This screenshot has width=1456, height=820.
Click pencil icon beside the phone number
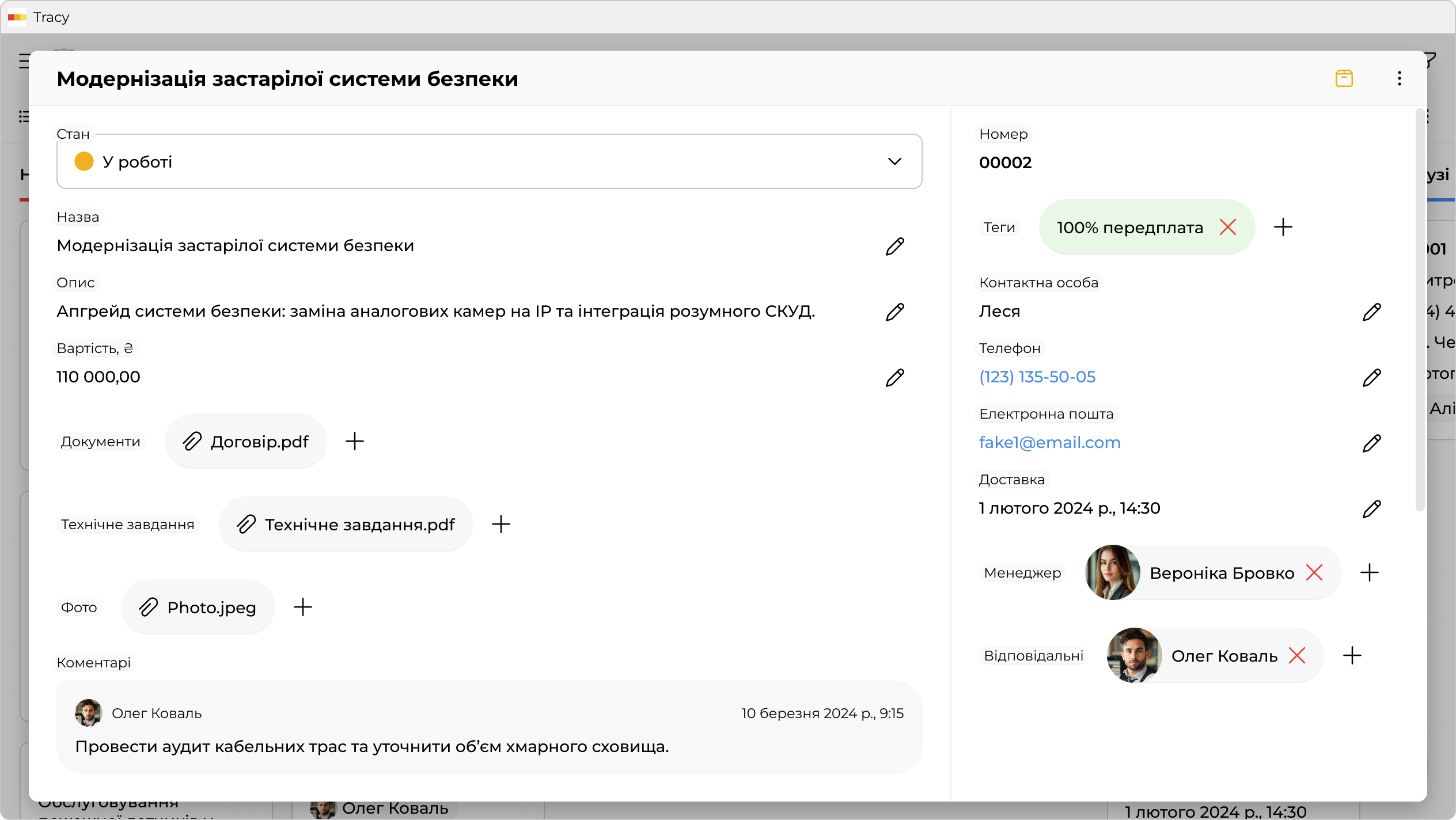pyautogui.click(x=1371, y=378)
